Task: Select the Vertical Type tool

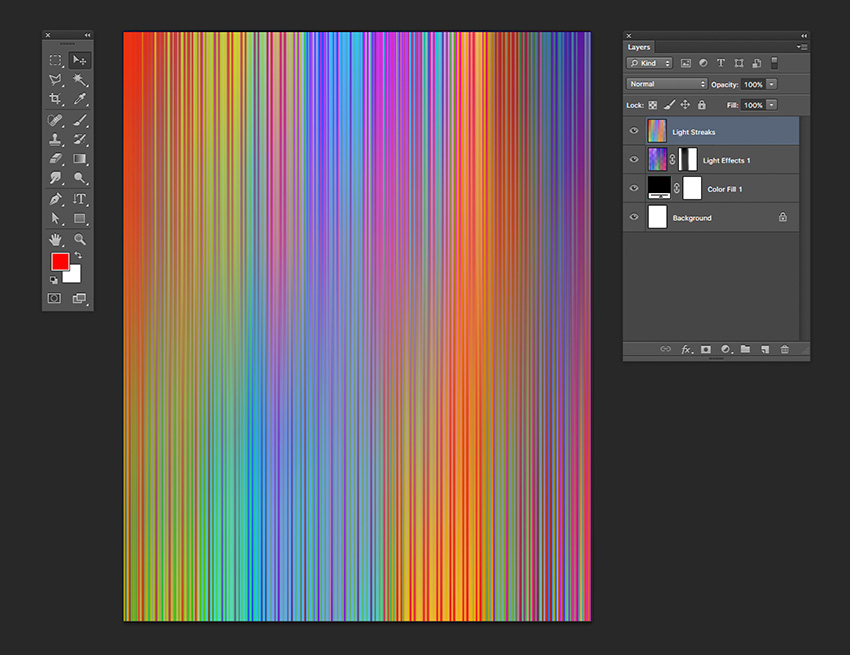Action: point(80,199)
